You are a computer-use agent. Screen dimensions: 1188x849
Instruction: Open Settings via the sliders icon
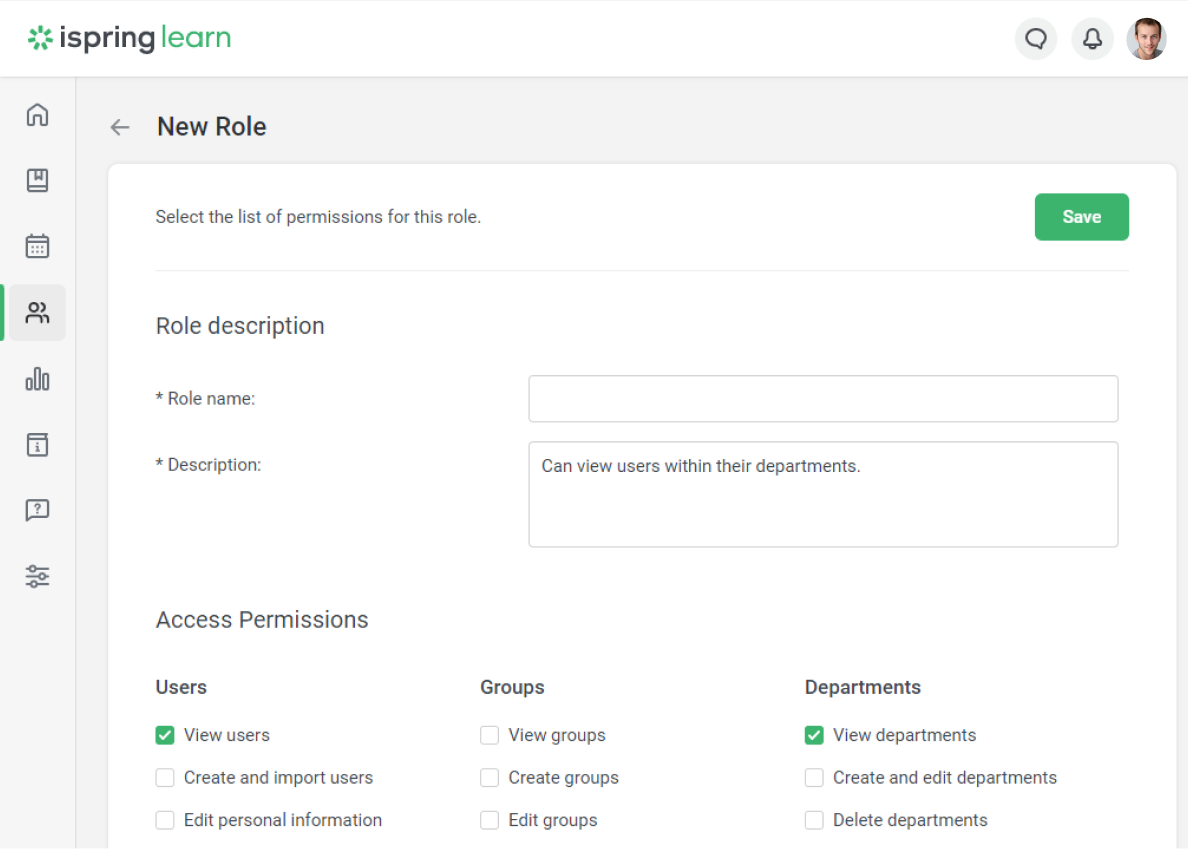(37, 576)
